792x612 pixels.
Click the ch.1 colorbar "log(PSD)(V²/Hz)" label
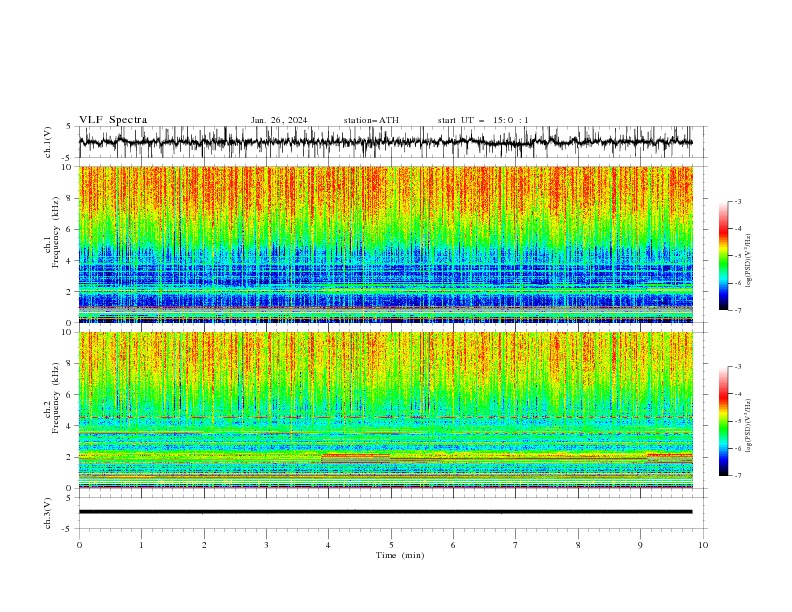click(749, 261)
